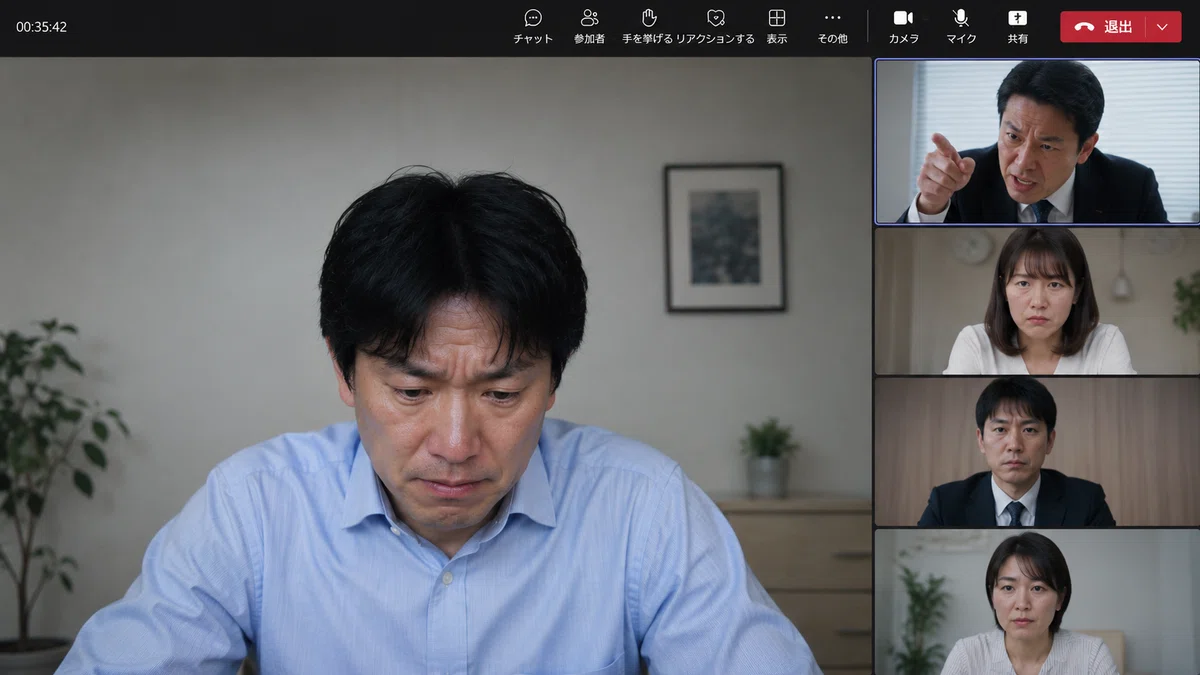Viewport: 1200px width, 675px height.
Task: Click the main speaker video
Action: (x=435, y=366)
